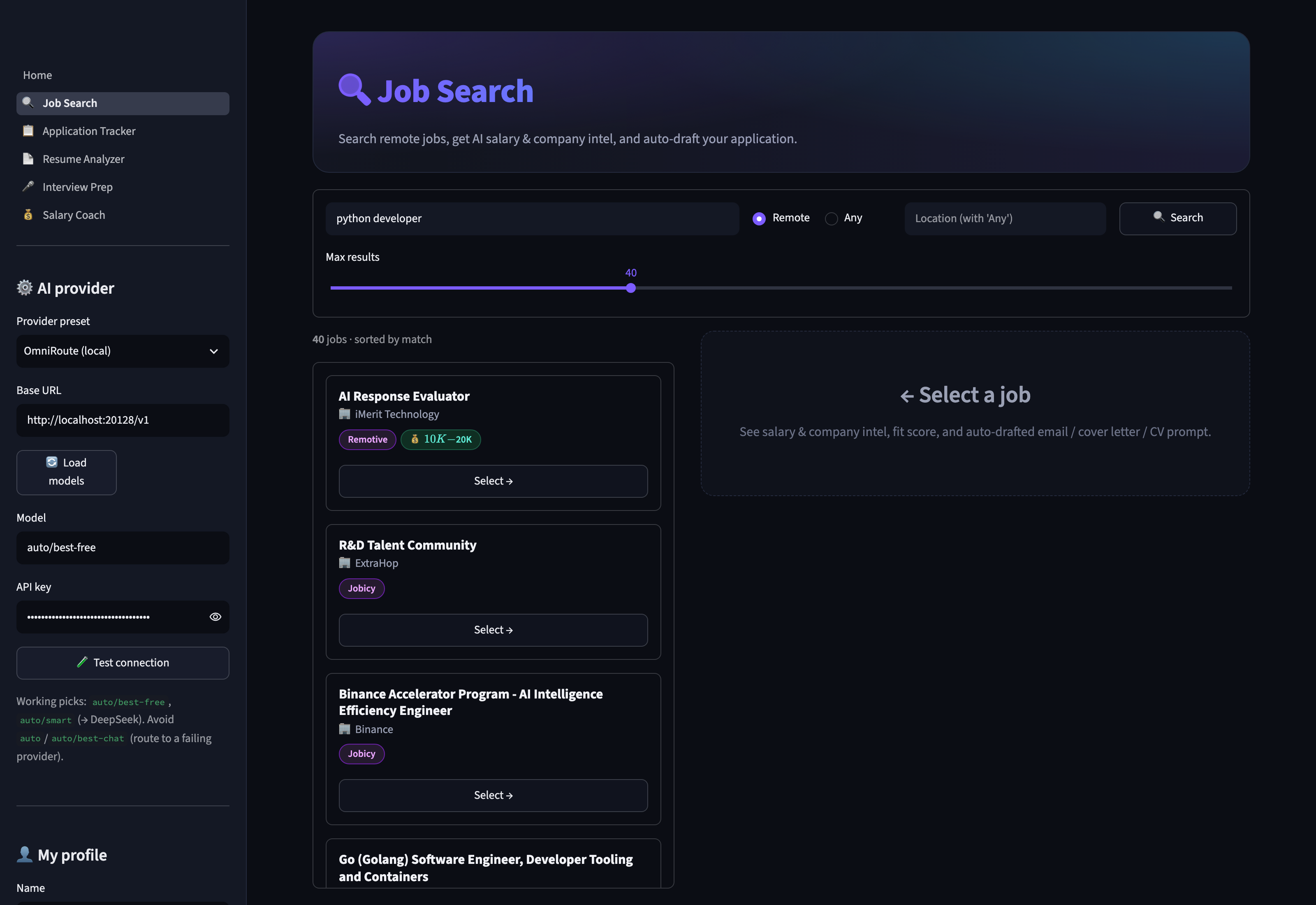Open Application Tracker page
The image size is (1316, 905).
pos(89,131)
